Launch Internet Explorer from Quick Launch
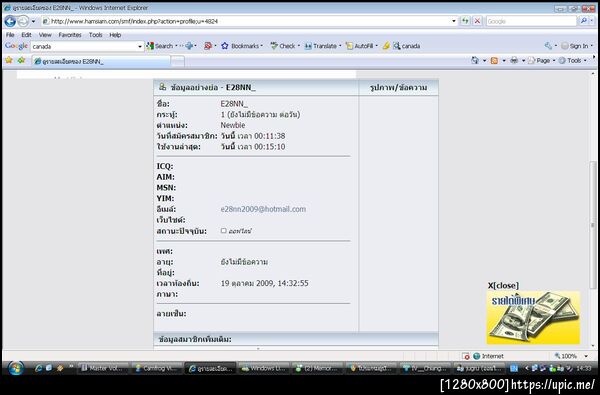Viewport: 600px width, 395px height. click(x=38, y=369)
